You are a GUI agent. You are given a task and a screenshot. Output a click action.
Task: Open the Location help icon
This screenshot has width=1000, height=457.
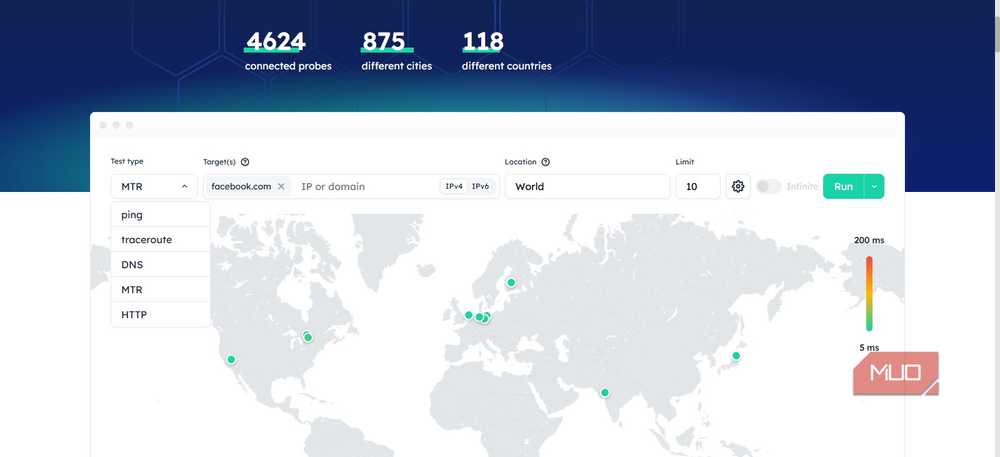point(545,162)
